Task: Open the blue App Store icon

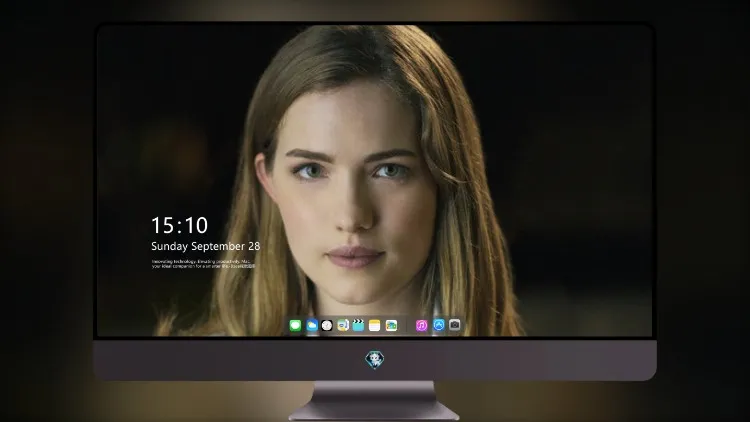Action: [439, 325]
